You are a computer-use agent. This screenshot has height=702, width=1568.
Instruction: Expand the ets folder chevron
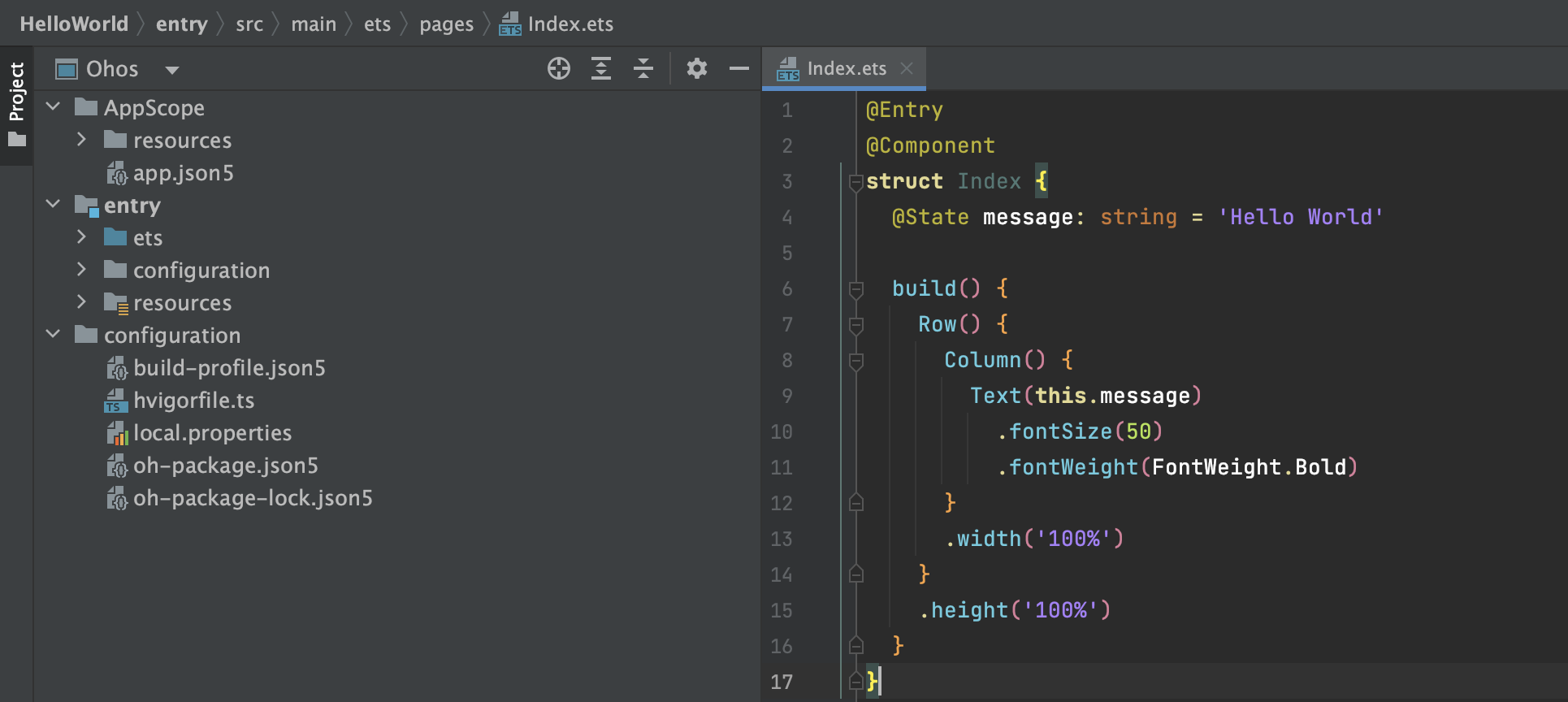[x=81, y=236]
